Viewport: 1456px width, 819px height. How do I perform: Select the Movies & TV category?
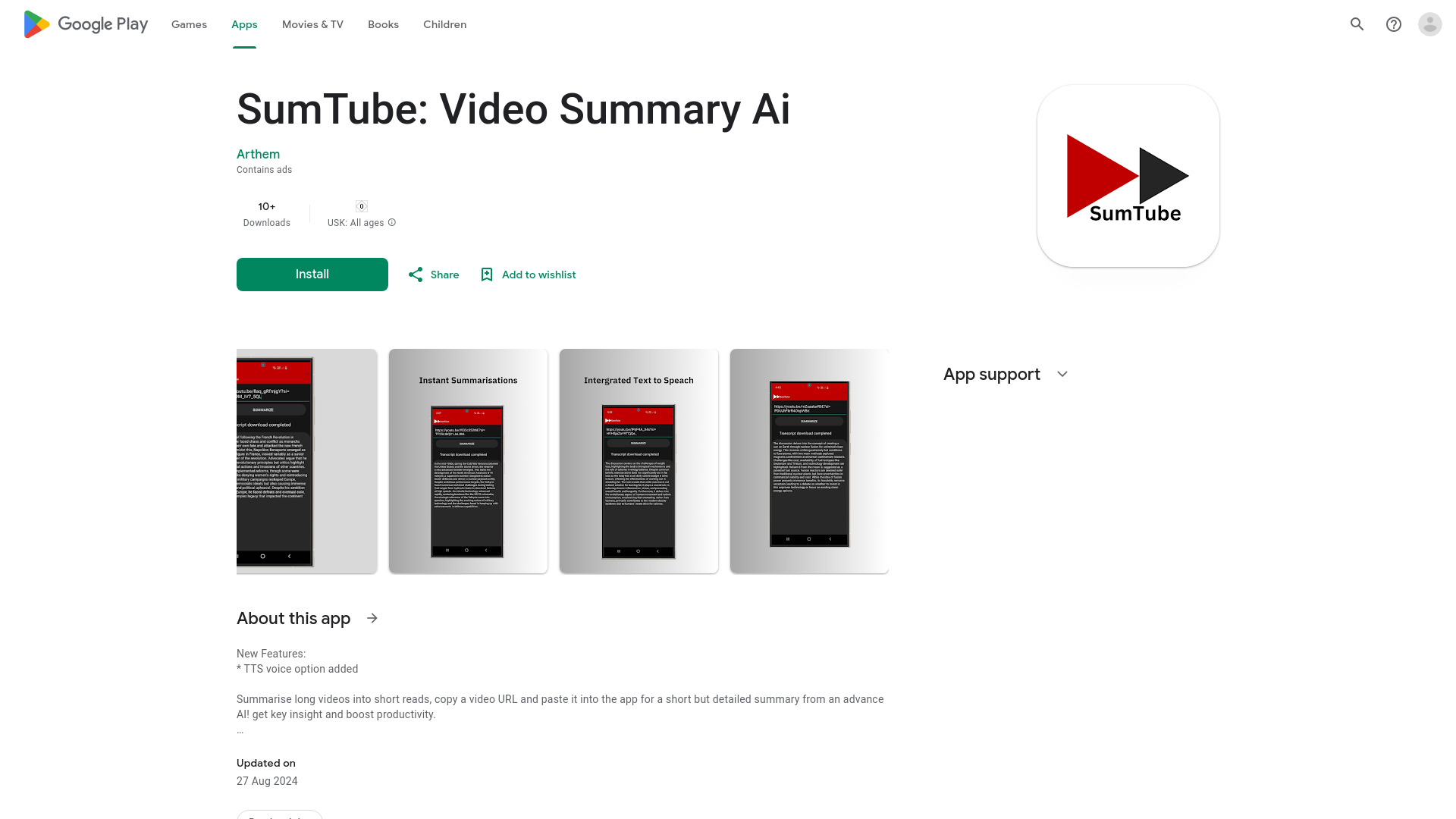click(312, 24)
